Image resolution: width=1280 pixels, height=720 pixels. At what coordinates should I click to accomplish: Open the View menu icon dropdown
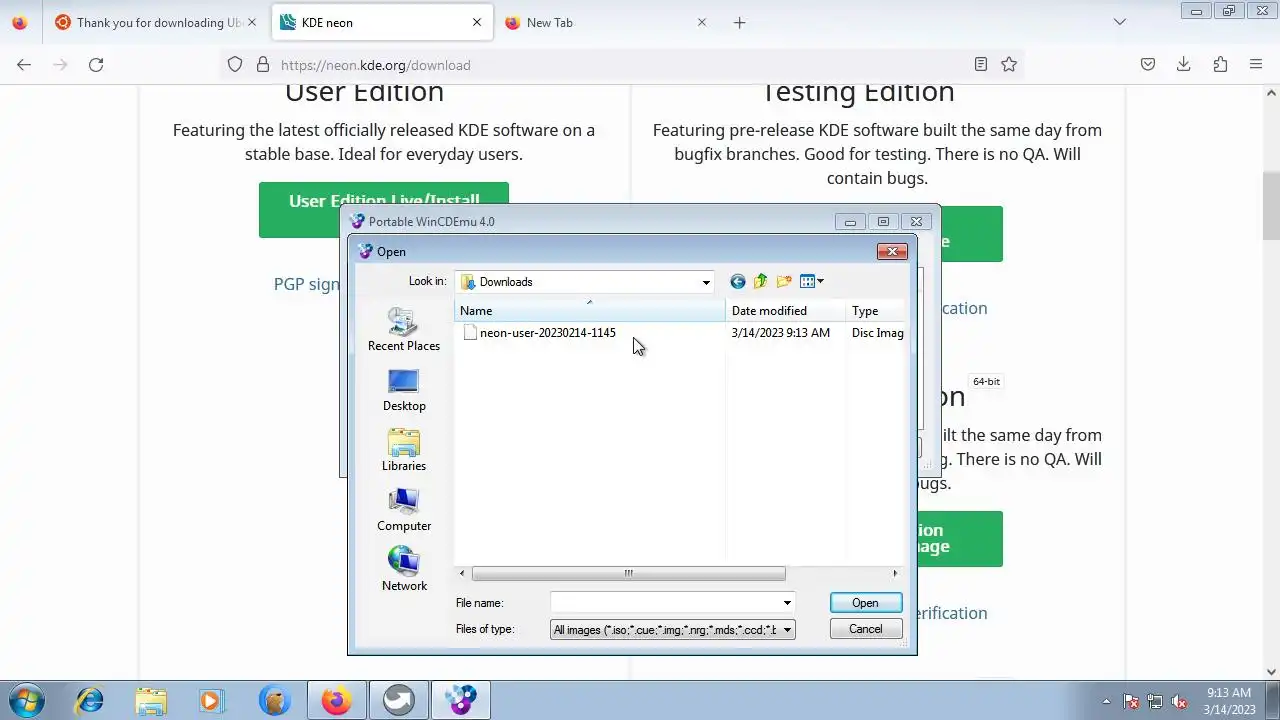click(x=812, y=282)
